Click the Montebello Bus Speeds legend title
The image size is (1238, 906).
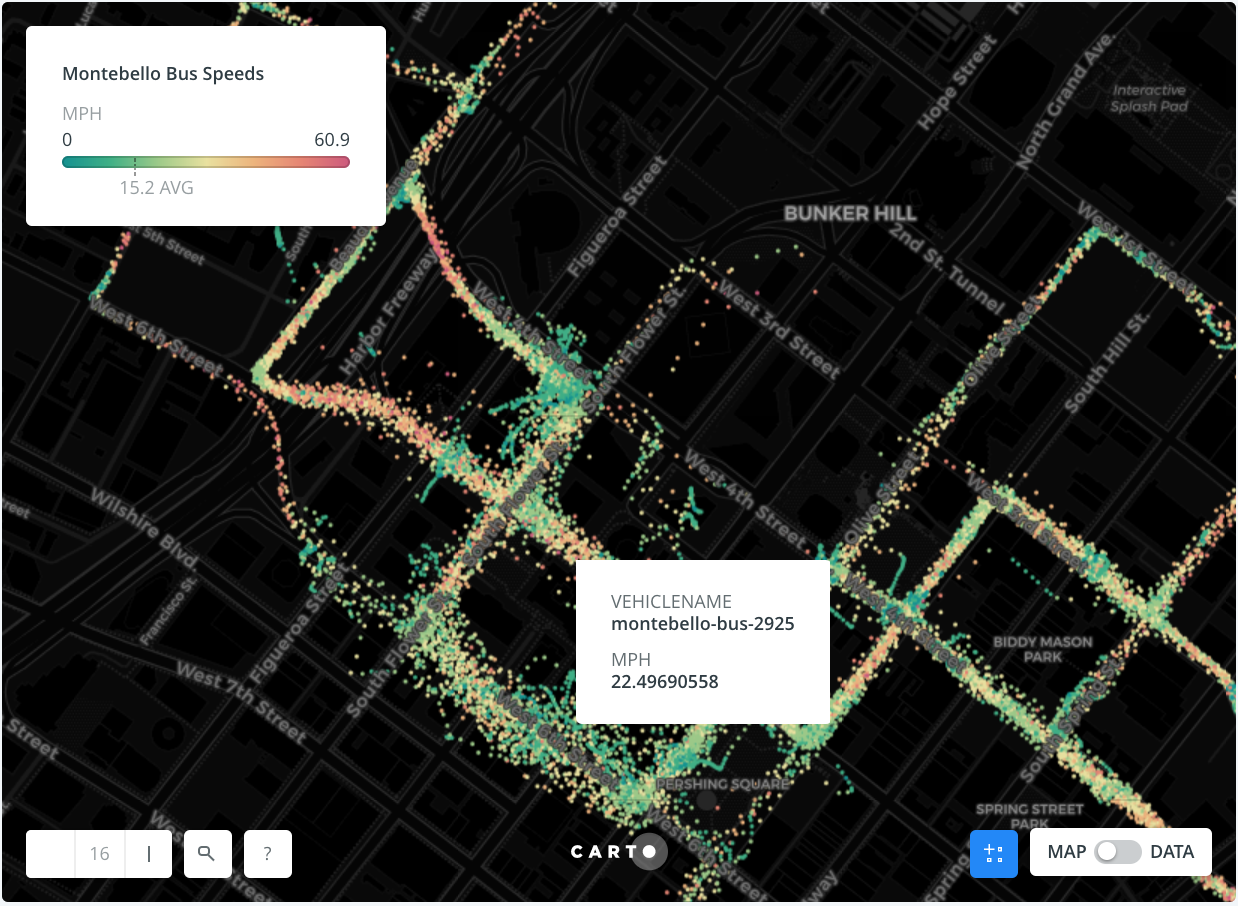pyautogui.click(x=163, y=73)
